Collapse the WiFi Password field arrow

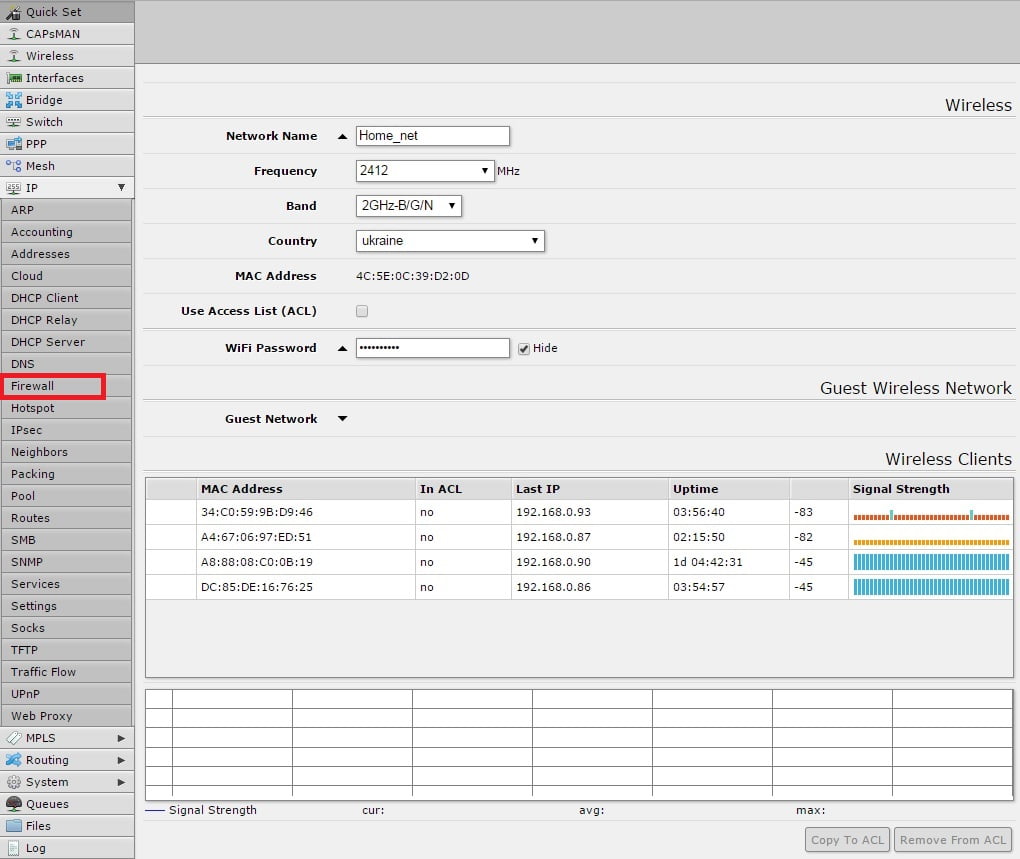click(342, 349)
